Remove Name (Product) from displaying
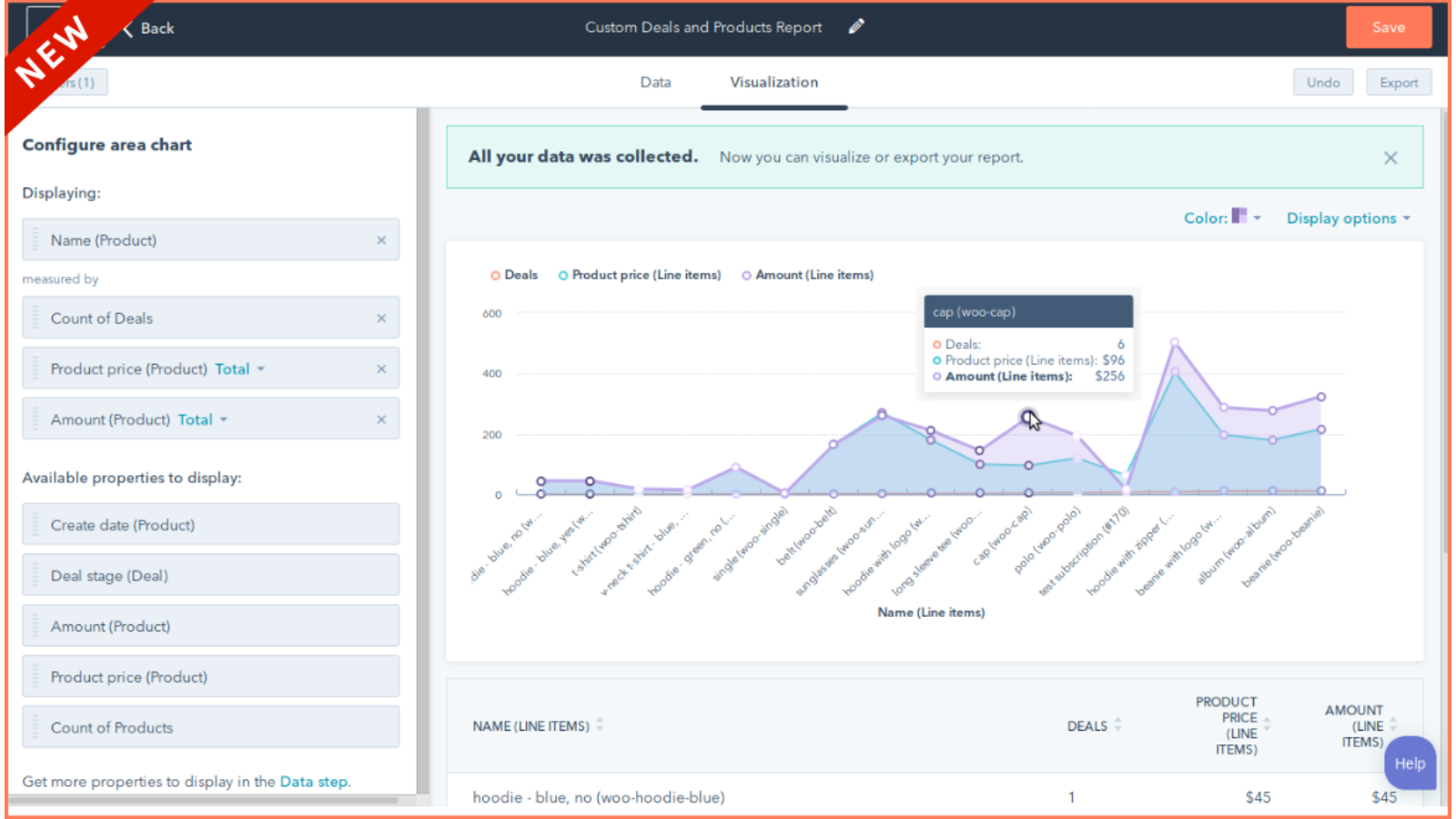This screenshot has width=1456, height=819. click(x=381, y=240)
